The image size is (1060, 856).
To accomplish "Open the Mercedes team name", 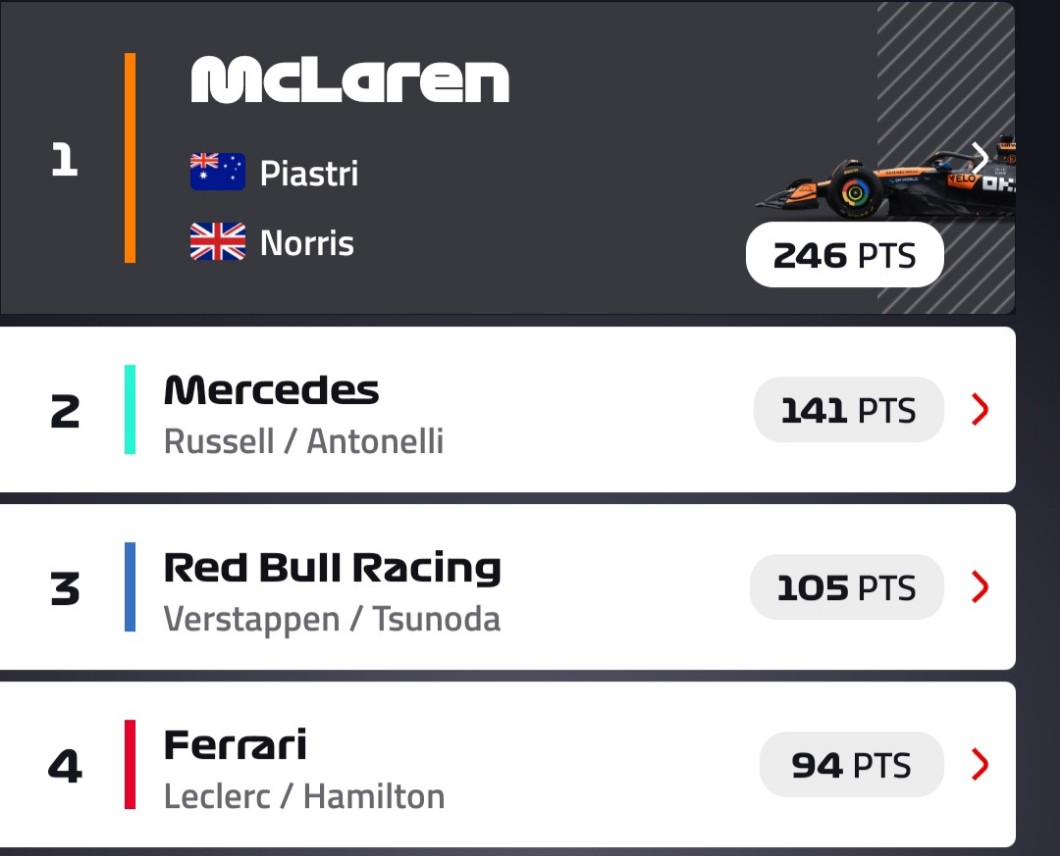I will 271,390.
